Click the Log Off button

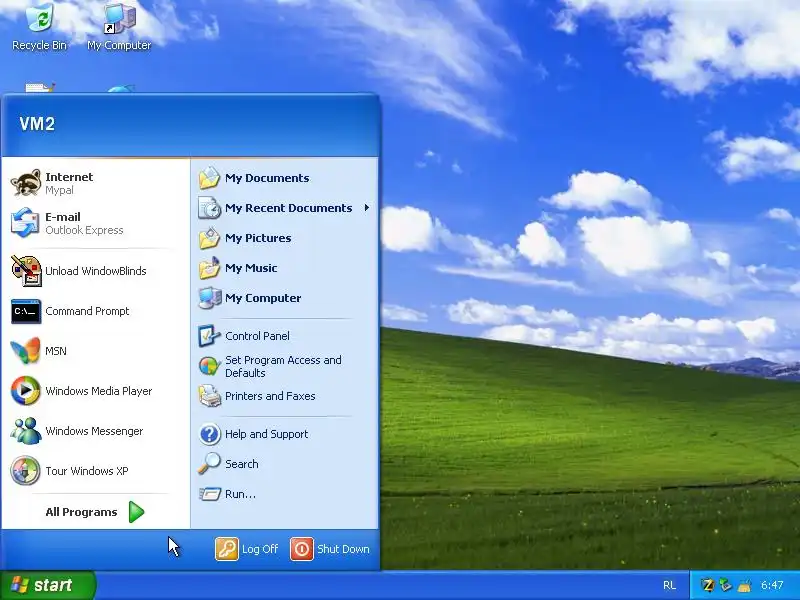pos(247,549)
